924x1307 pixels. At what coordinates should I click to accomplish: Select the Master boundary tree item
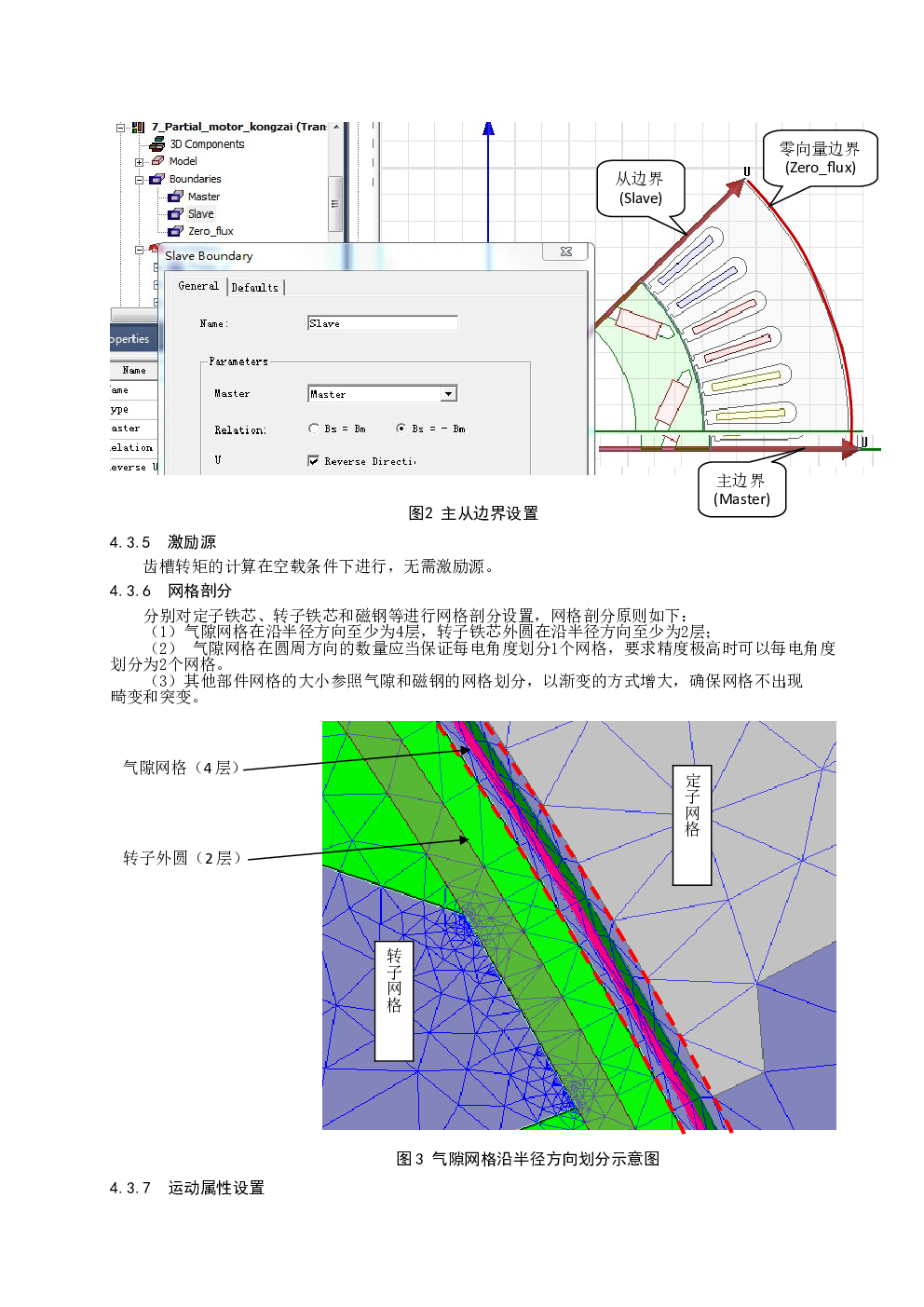click(204, 197)
